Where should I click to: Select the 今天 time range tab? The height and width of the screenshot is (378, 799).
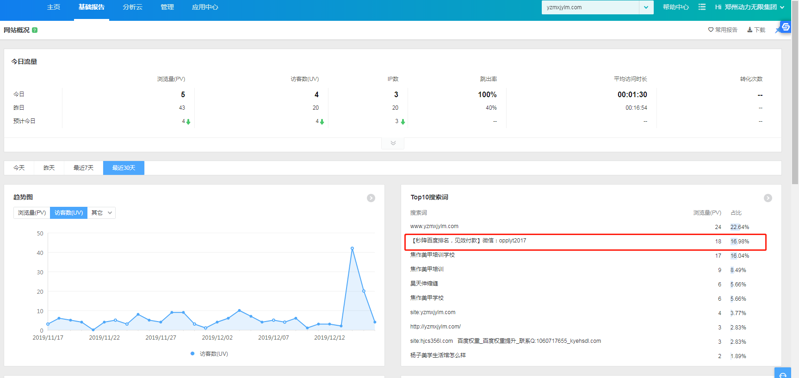[19, 168]
